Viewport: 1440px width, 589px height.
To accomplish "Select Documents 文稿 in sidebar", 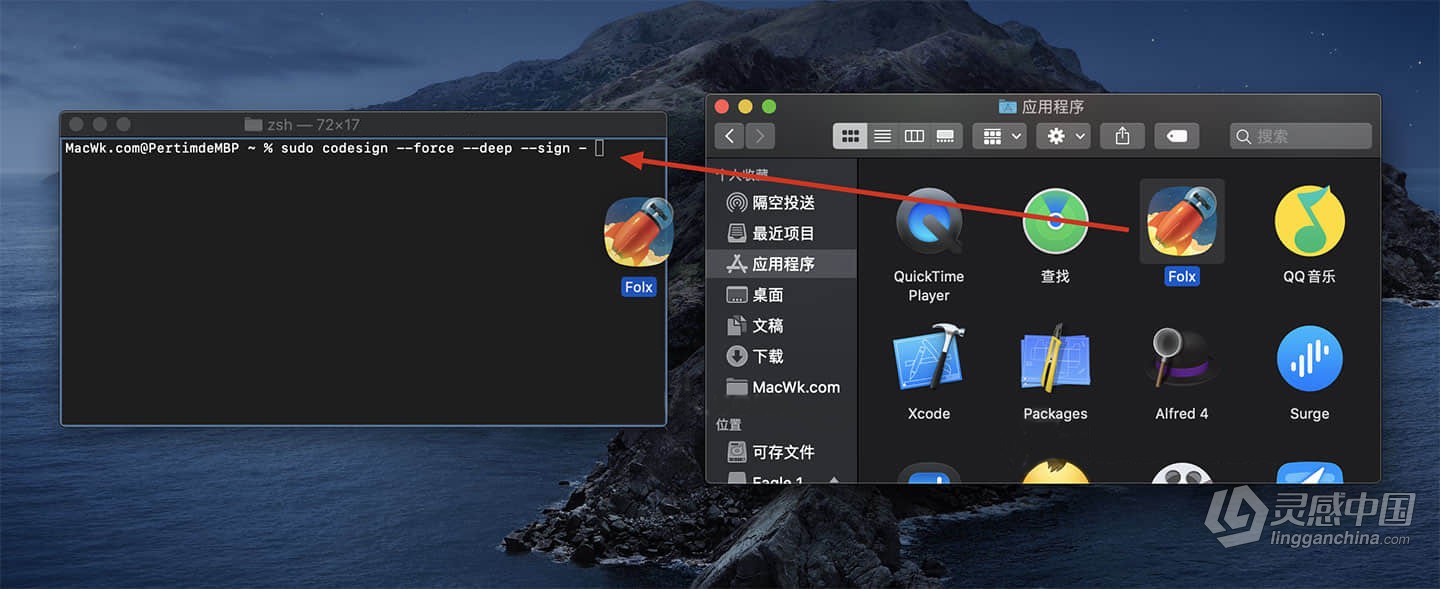I will coord(782,326).
